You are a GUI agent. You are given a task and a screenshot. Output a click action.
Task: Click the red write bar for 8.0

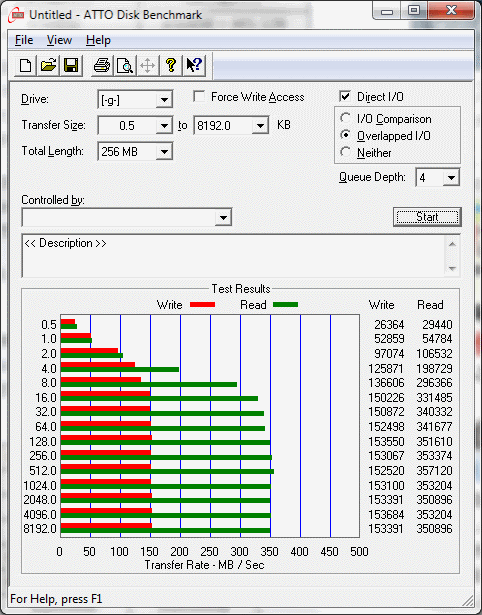(101, 379)
